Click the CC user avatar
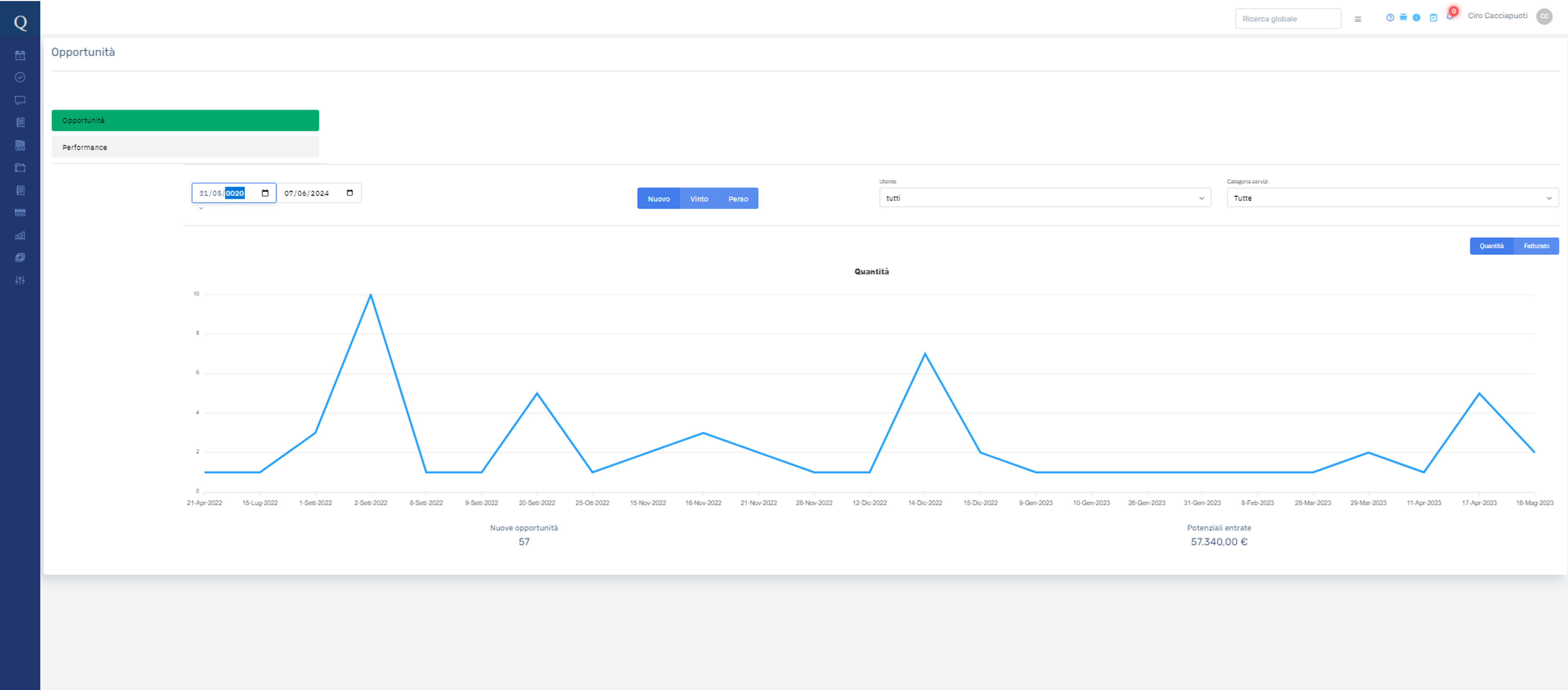This screenshot has width=1568, height=690. tap(1544, 16)
